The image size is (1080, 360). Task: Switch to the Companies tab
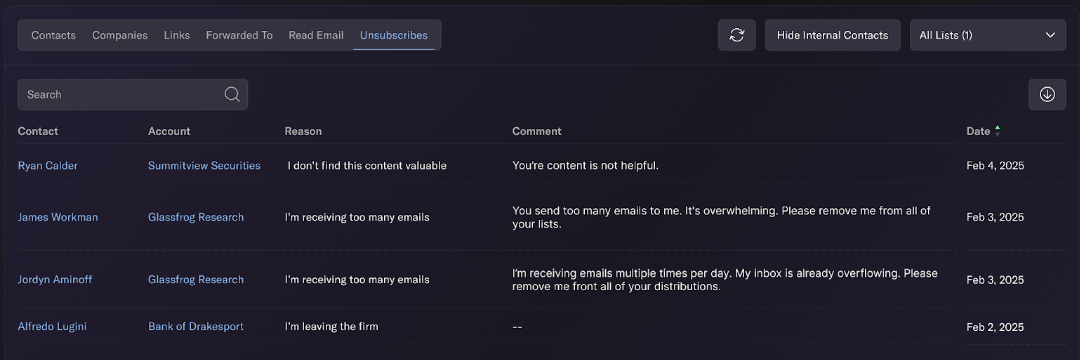(x=120, y=35)
